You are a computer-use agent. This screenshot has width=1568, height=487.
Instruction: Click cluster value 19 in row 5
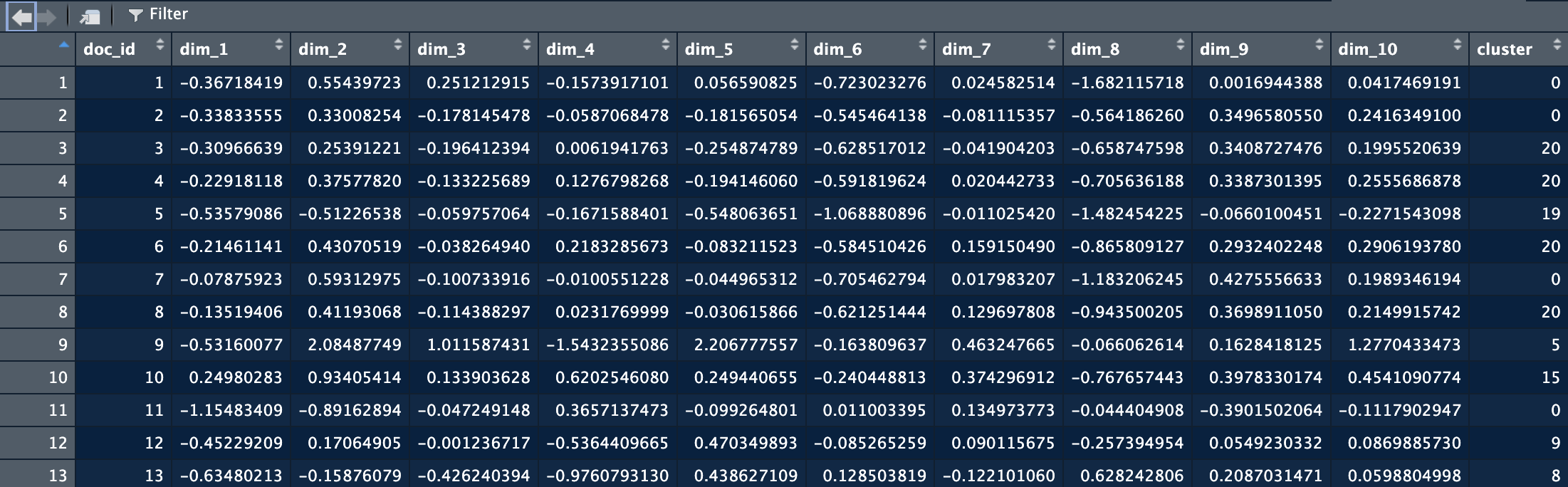pos(1550,214)
